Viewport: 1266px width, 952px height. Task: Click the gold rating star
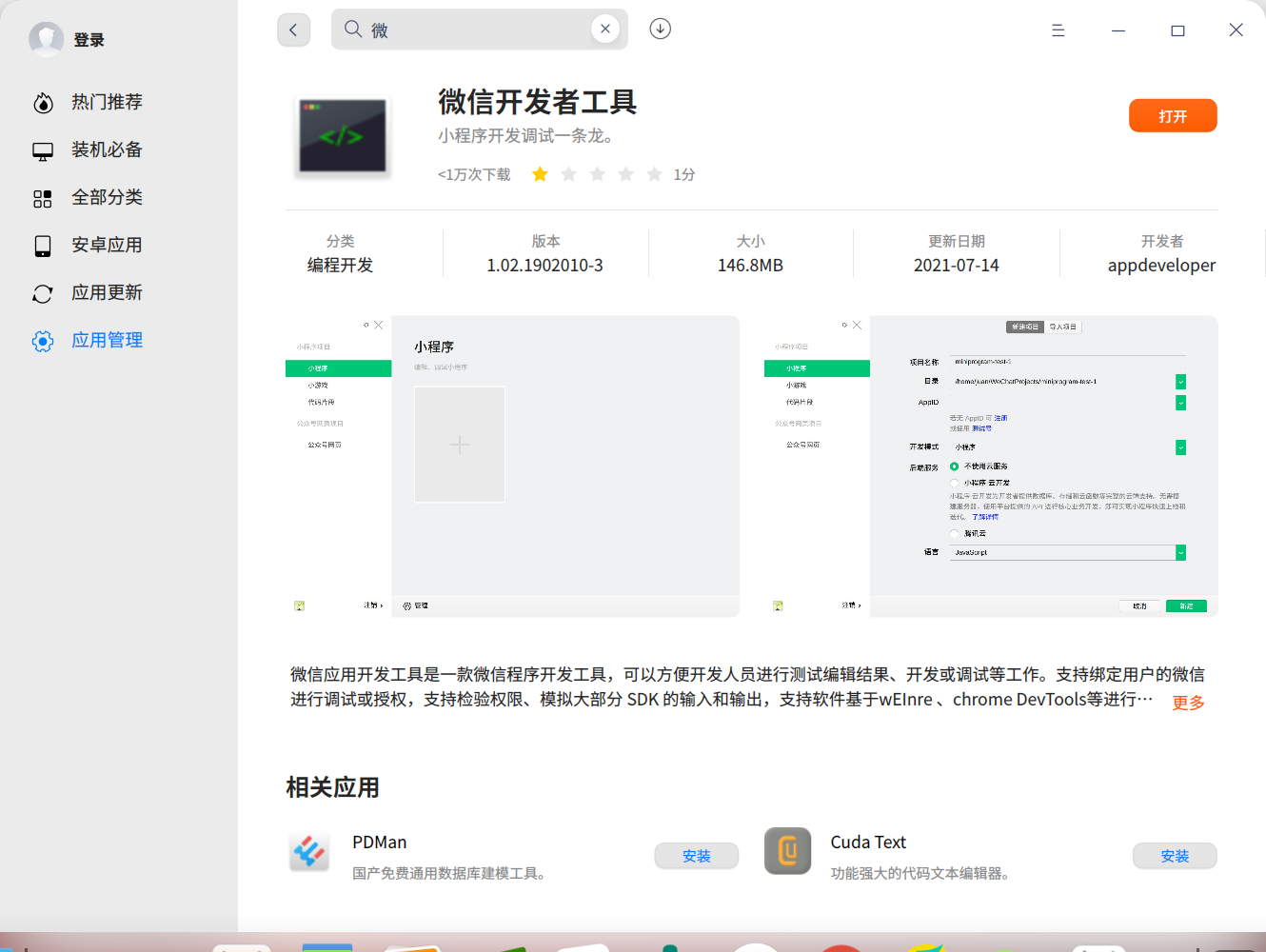540,174
